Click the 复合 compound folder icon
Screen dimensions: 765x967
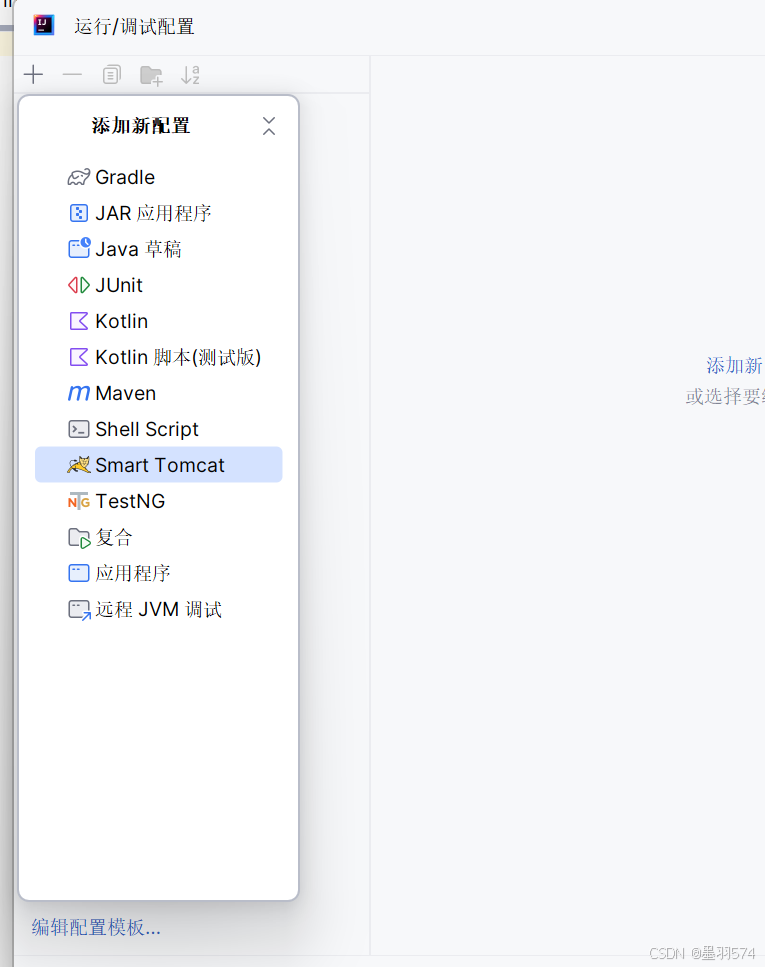point(79,538)
